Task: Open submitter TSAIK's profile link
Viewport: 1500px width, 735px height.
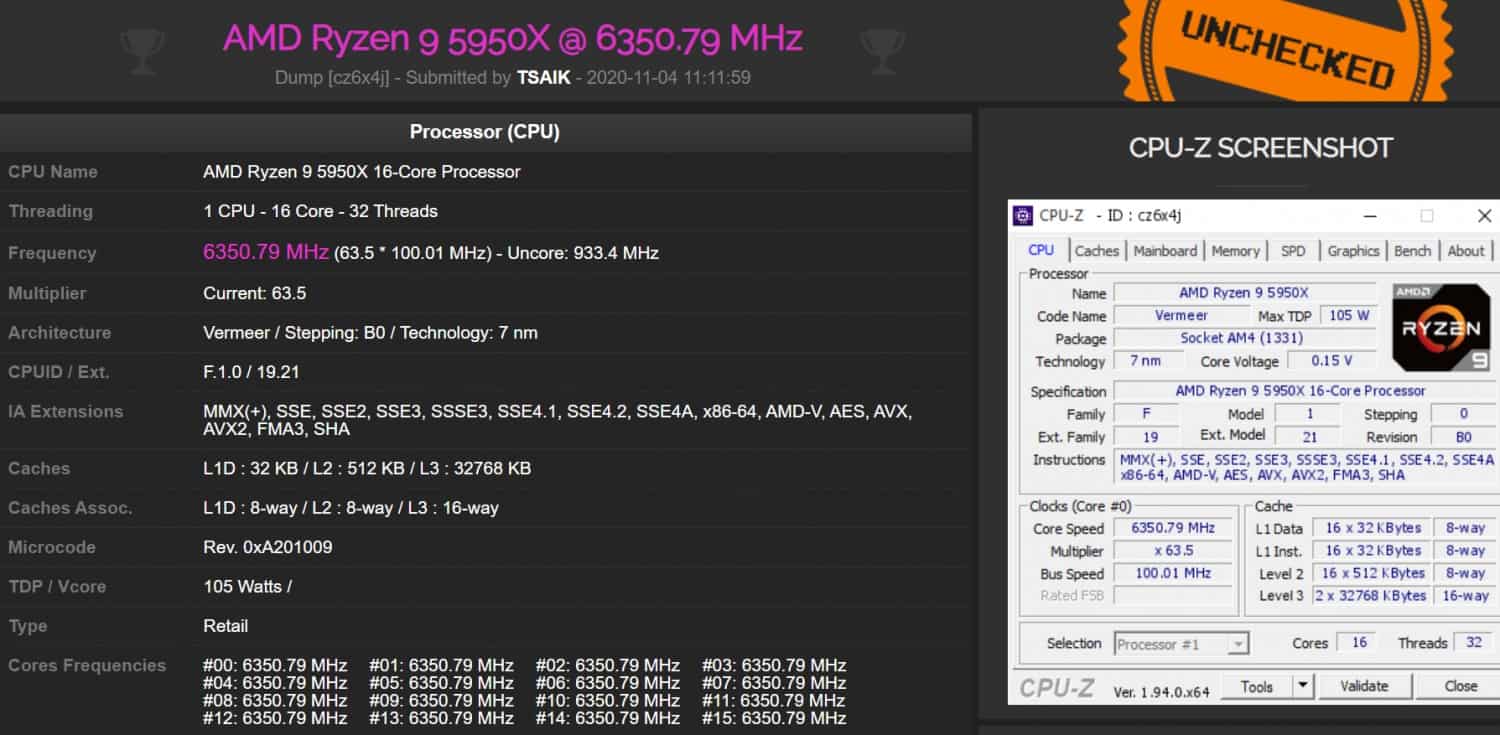Action: pyautogui.click(x=543, y=77)
